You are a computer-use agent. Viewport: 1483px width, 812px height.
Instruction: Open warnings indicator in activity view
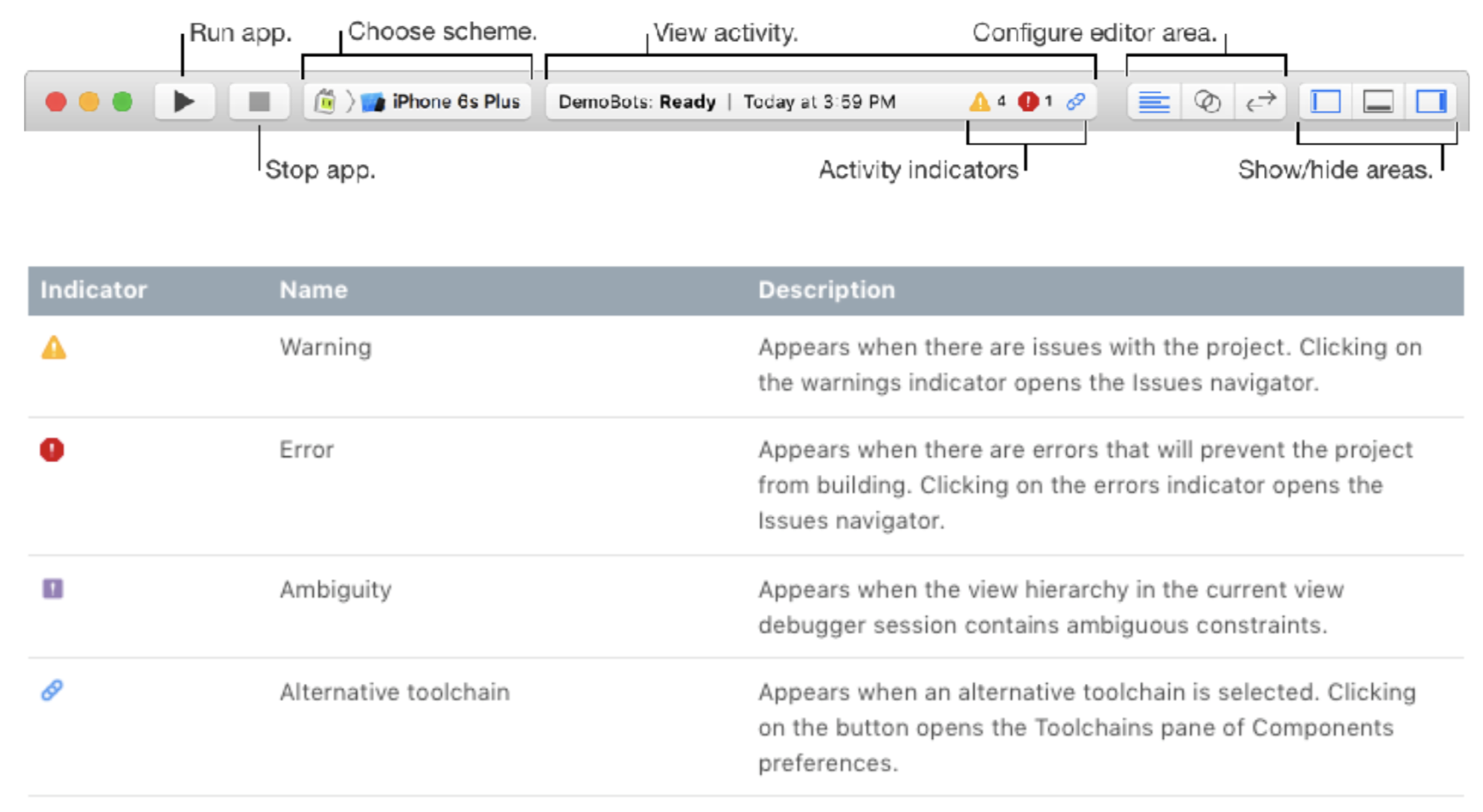click(x=987, y=102)
